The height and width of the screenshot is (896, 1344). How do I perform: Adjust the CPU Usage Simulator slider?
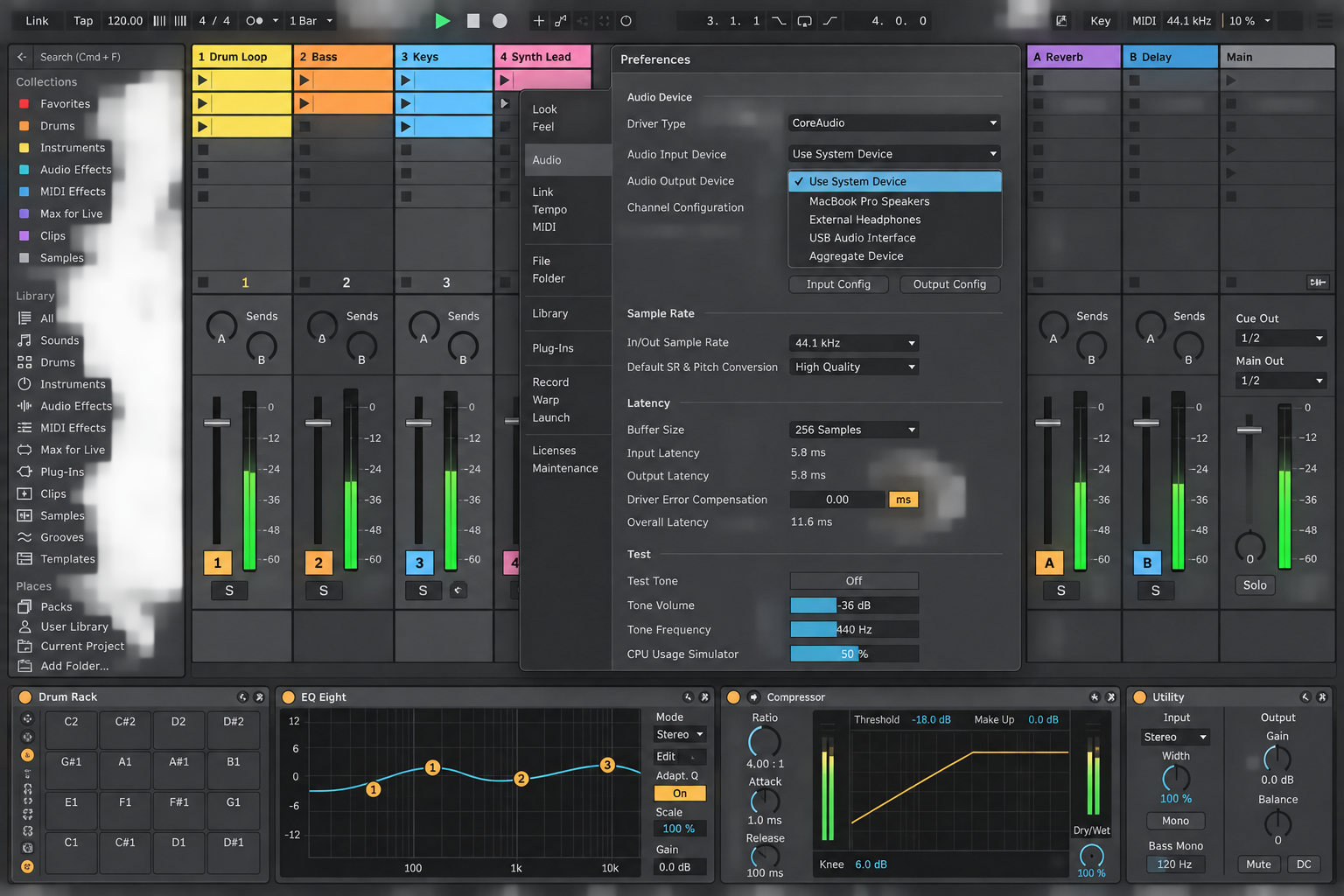click(x=854, y=654)
